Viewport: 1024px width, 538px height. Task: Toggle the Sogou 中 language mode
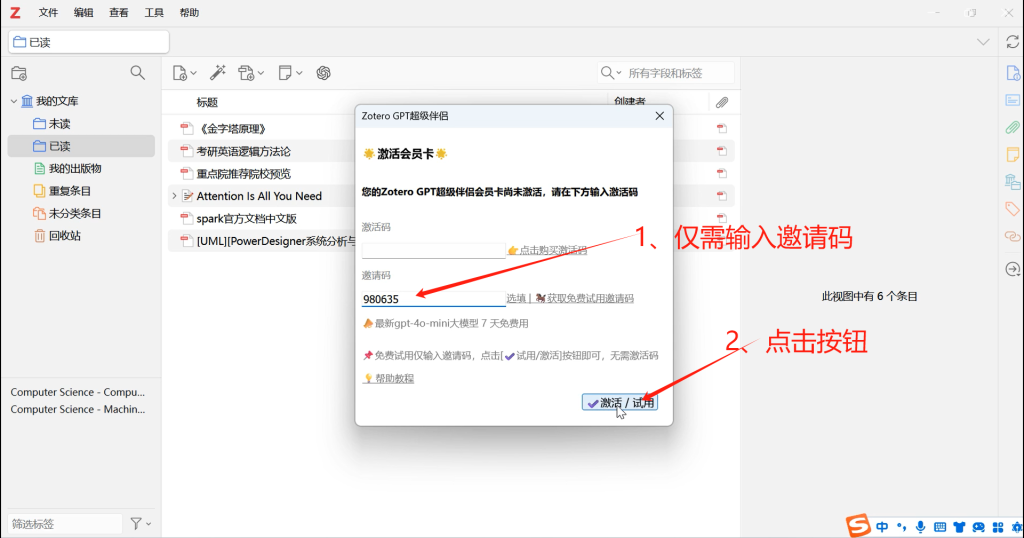coord(882,527)
